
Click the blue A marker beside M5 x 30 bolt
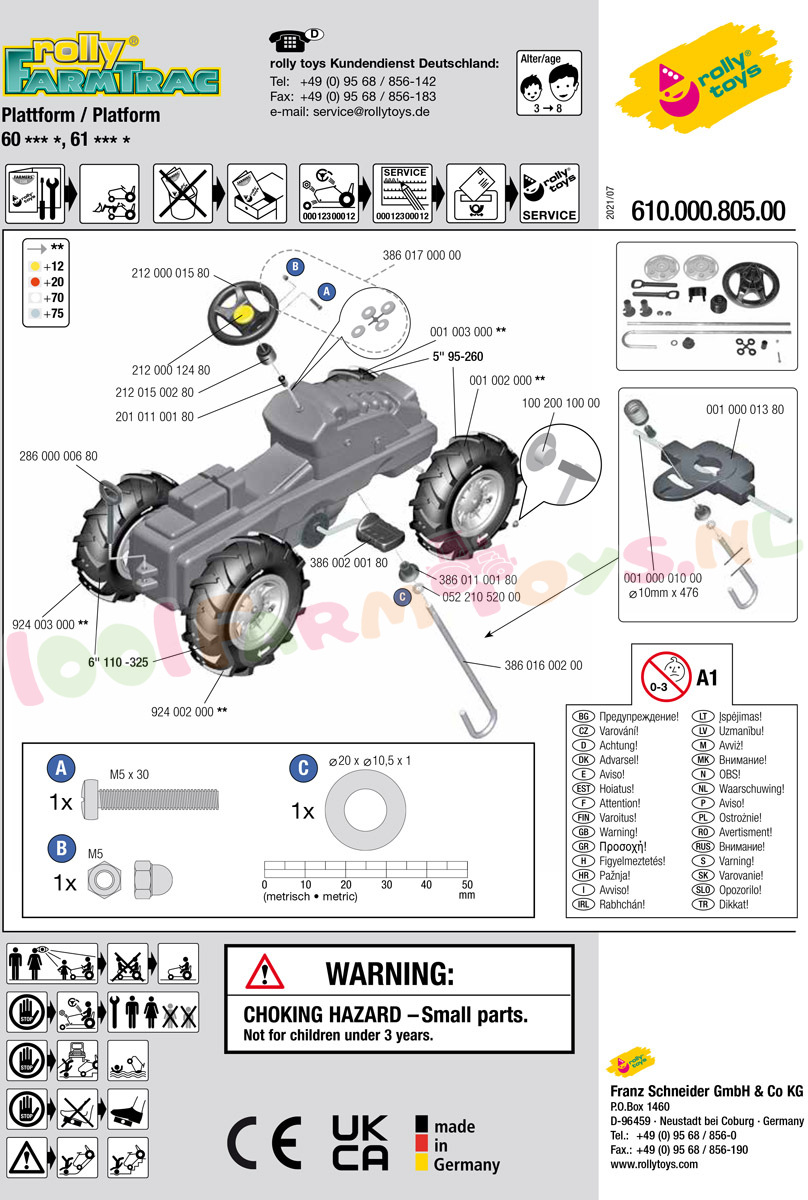62,769
